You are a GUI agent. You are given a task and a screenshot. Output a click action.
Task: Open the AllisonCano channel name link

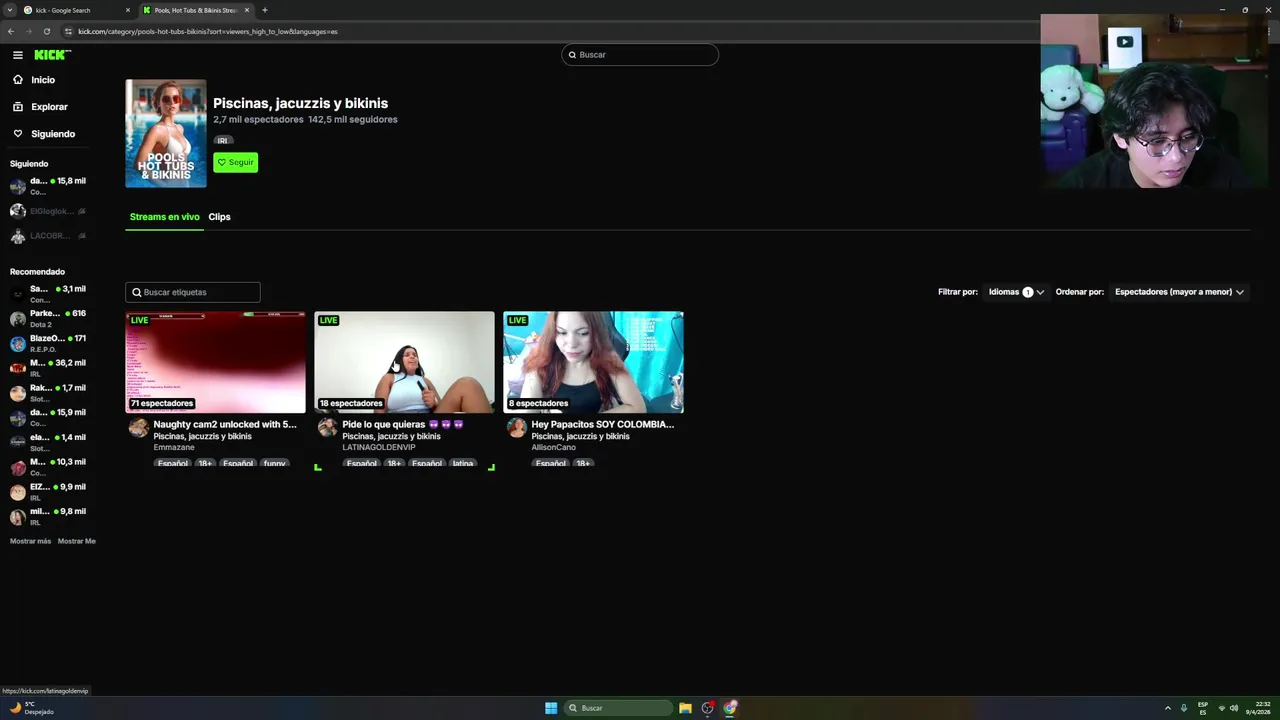(x=553, y=447)
